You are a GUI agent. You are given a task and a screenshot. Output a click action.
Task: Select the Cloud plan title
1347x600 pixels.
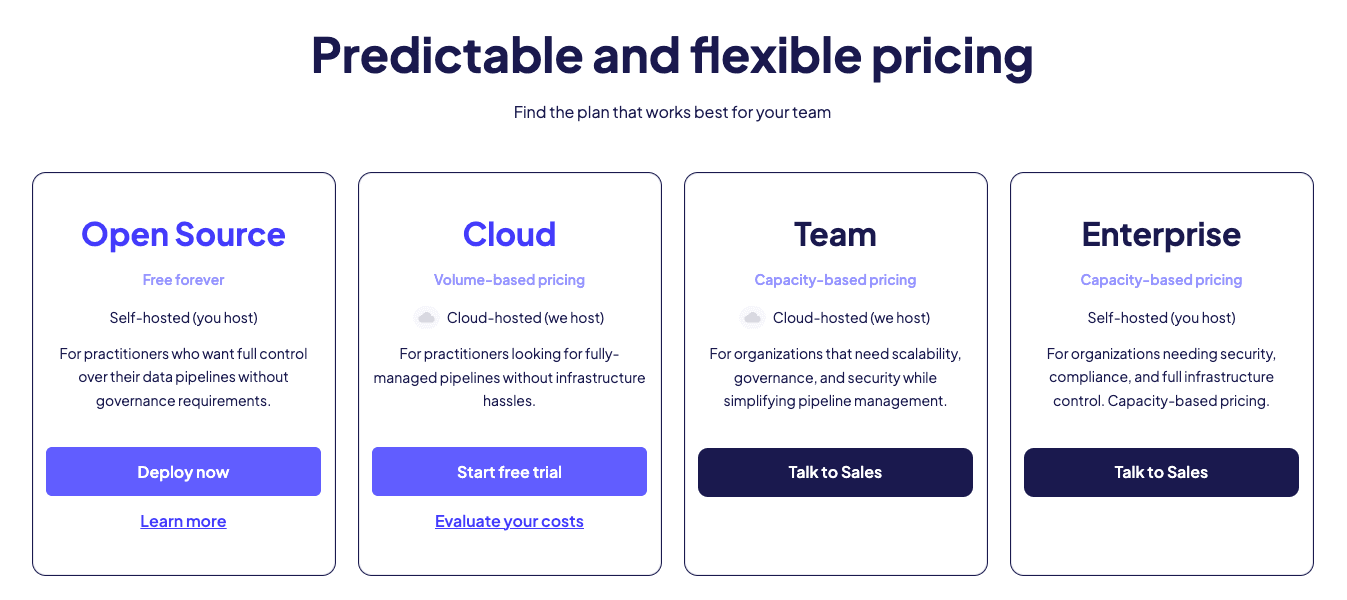coord(509,234)
